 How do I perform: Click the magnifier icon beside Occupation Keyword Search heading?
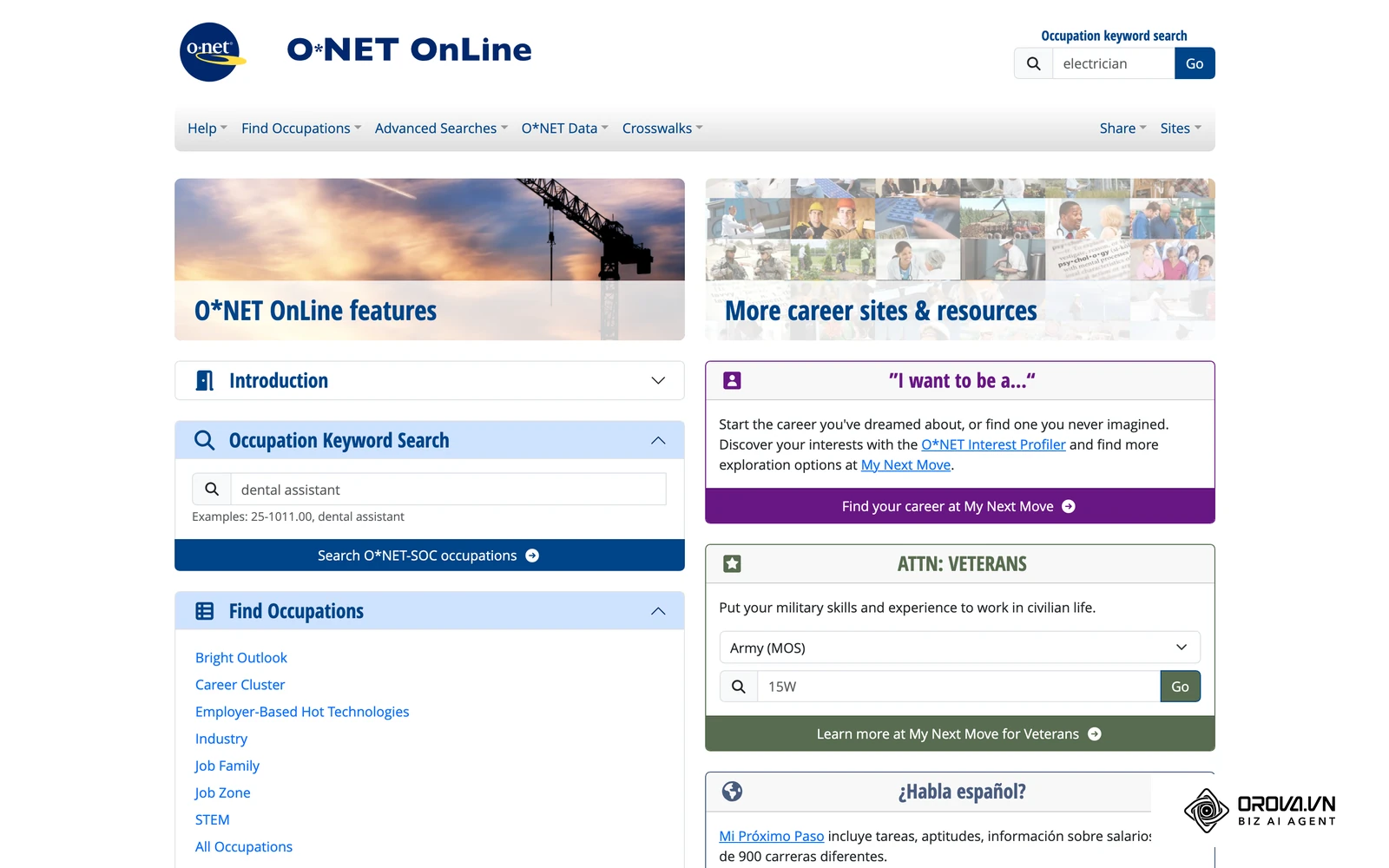(x=204, y=441)
